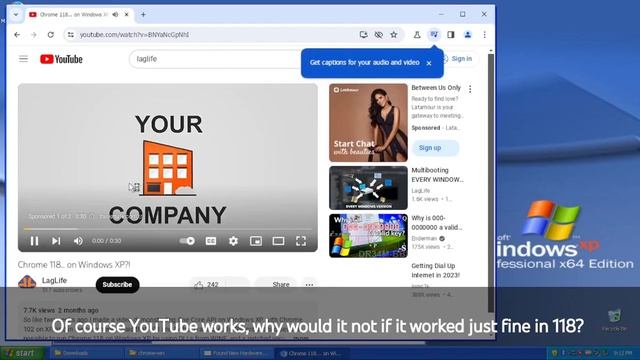This screenshot has width=640, height=360.
Task: Open Getting Dial Up Internet in 2023 link
Action: [x=436, y=271]
